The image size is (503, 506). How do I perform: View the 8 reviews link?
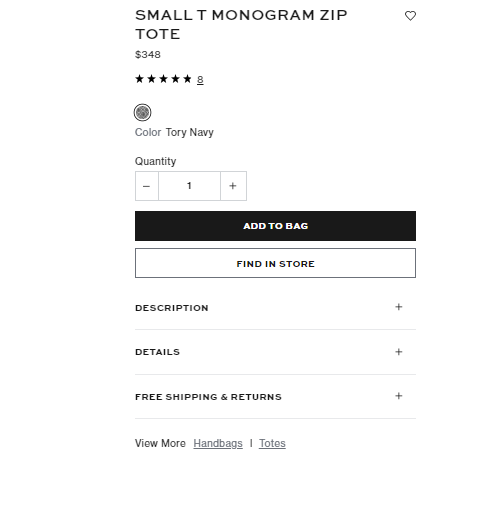tap(200, 80)
